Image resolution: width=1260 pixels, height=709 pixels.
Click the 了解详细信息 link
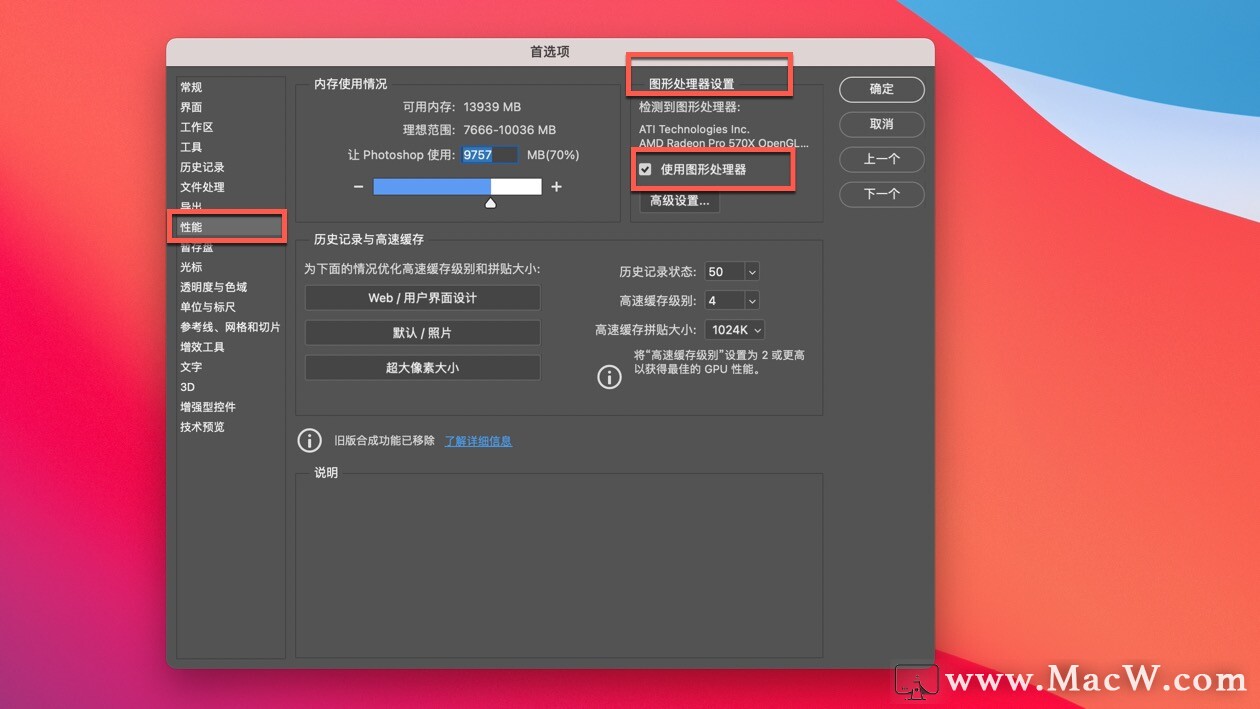coord(478,440)
